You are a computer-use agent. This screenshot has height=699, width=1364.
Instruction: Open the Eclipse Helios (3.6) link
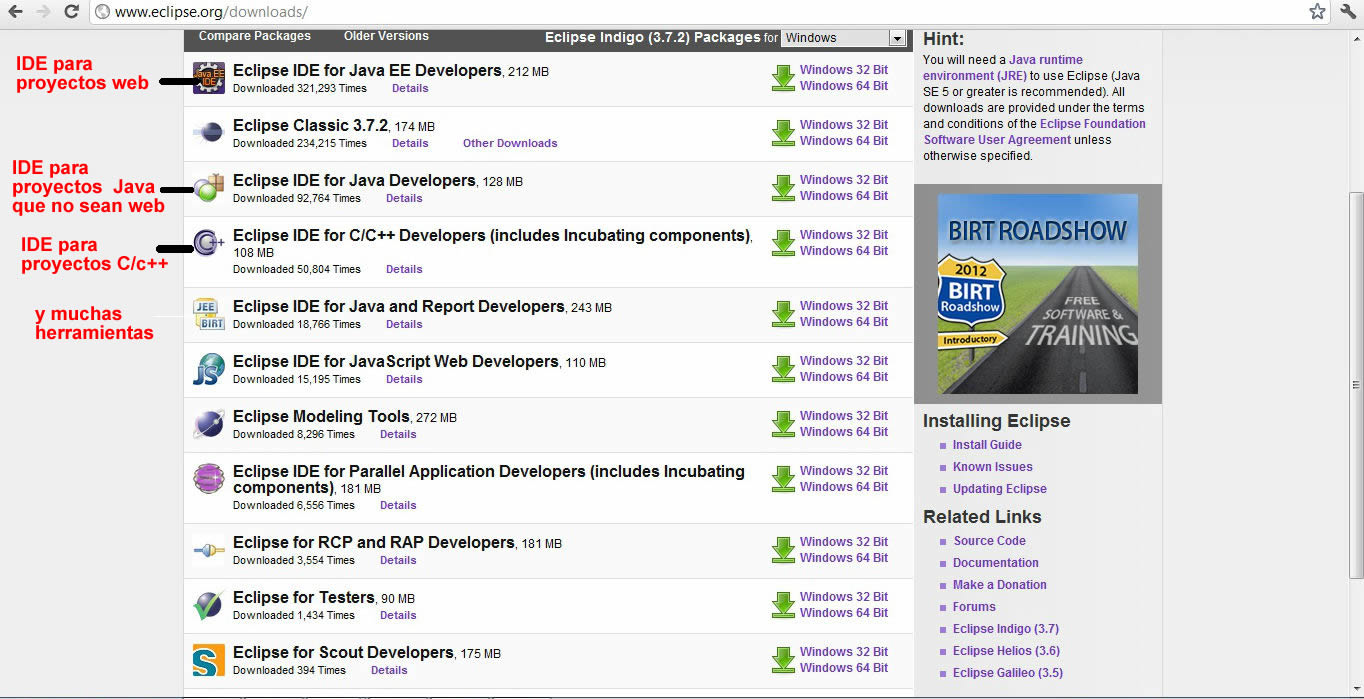point(1006,651)
